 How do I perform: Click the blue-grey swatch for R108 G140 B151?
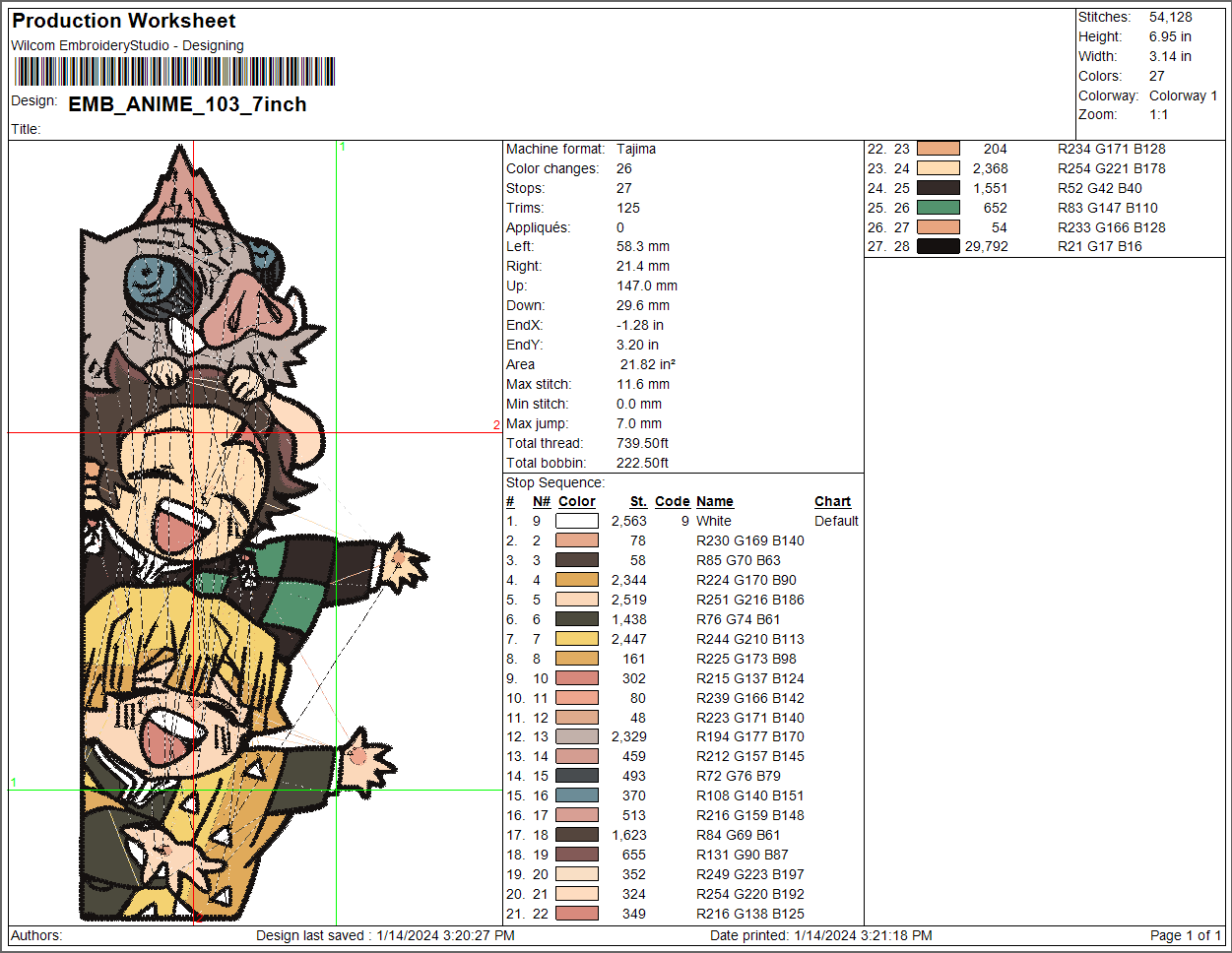click(x=577, y=795)
